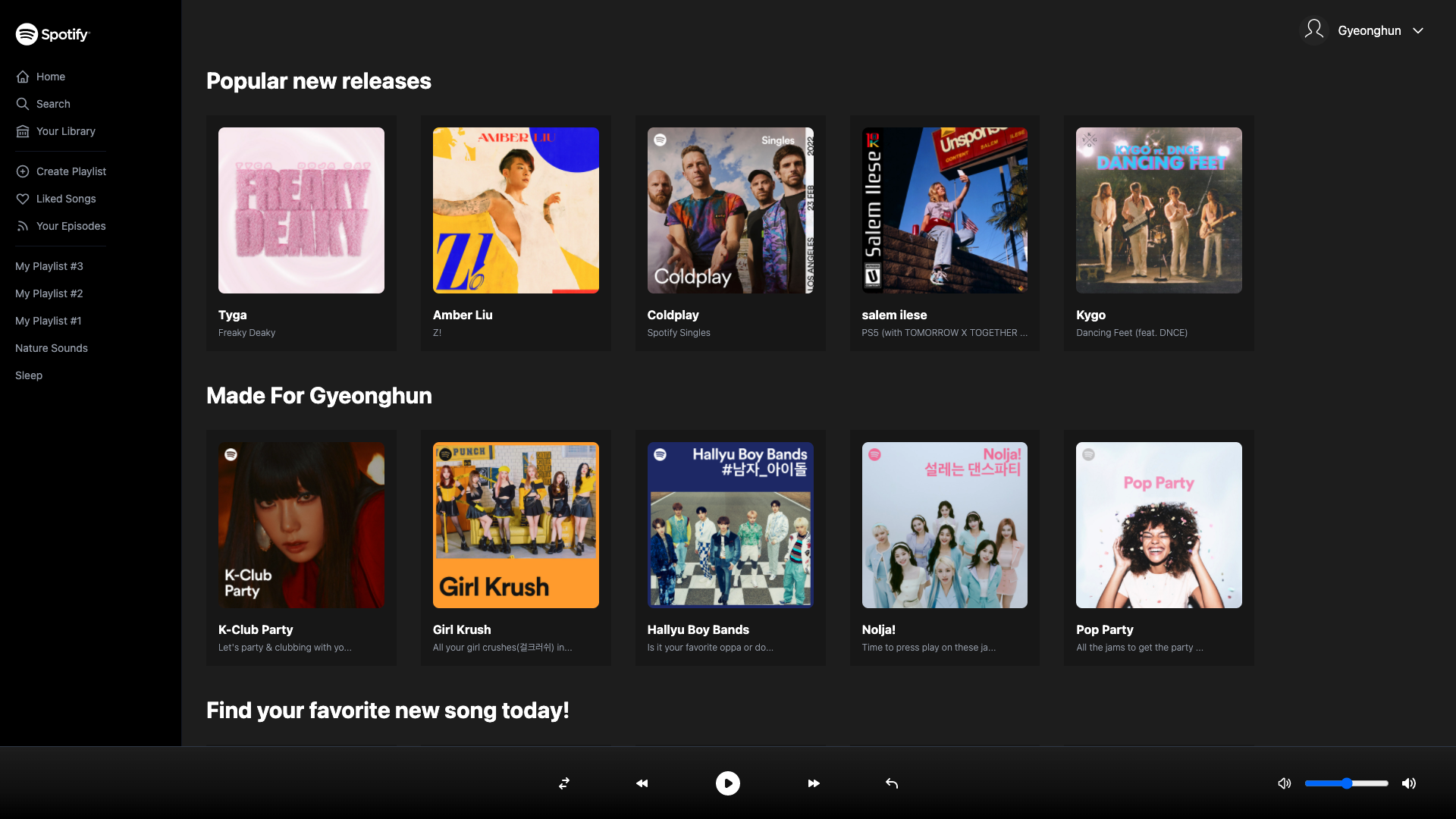This screenshot has height=819, width=1456.
Task: Click the skip forward button
Action: (x=813, y=783)
